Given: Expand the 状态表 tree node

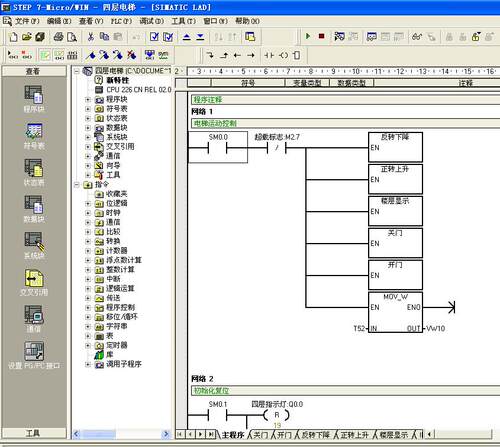Looking at the screenshot, I should click(88, 118).
